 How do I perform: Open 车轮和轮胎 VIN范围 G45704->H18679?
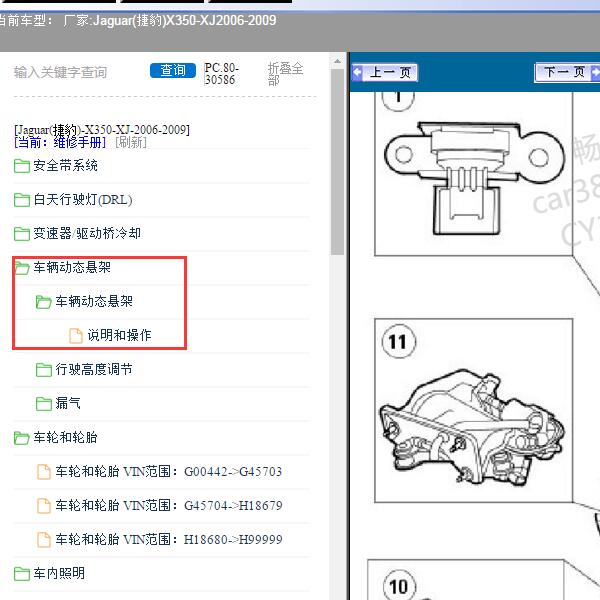tap(169, 505)
